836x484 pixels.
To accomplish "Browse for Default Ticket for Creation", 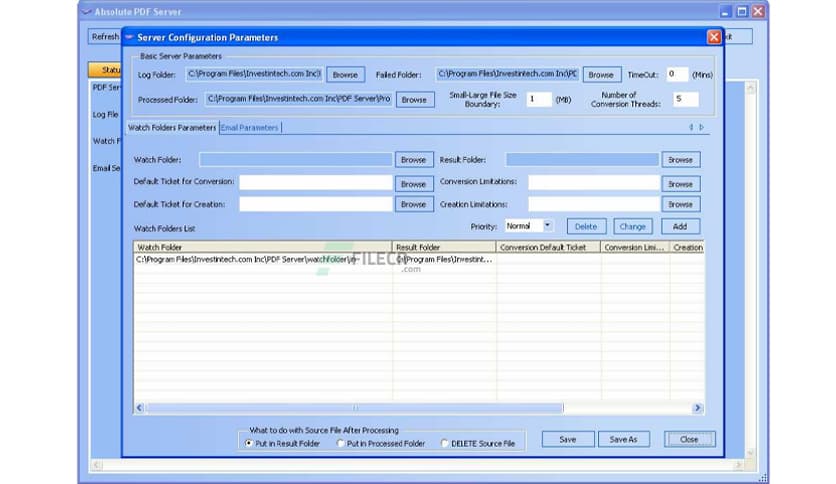I will 414,204.
